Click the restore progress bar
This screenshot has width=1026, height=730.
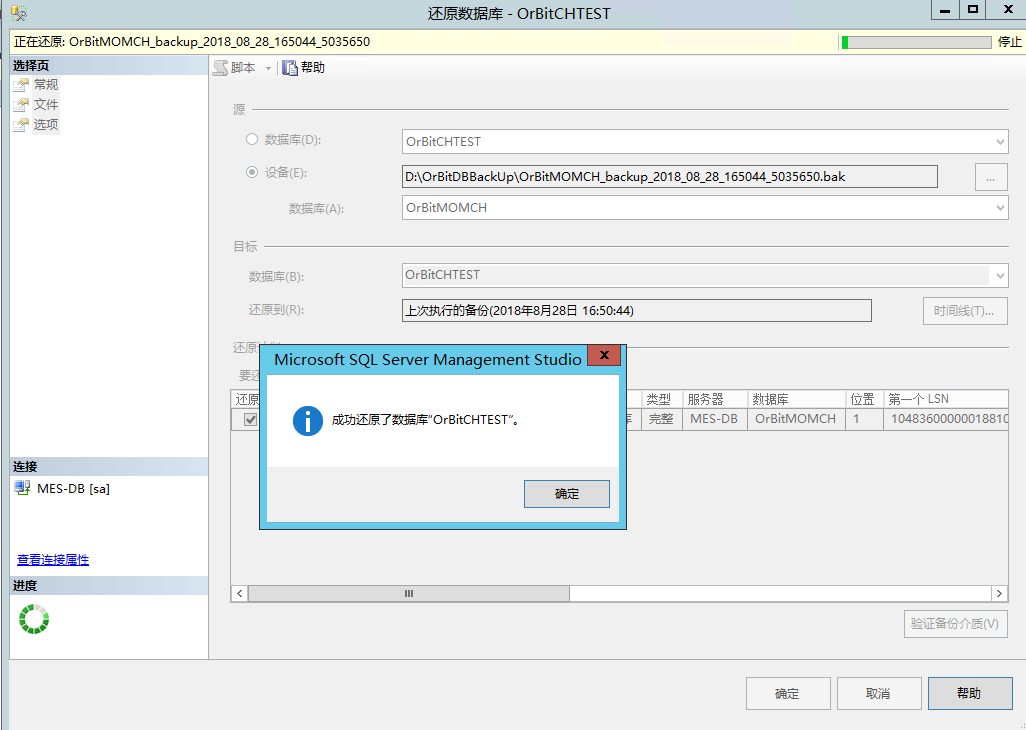tap(915, 42)
